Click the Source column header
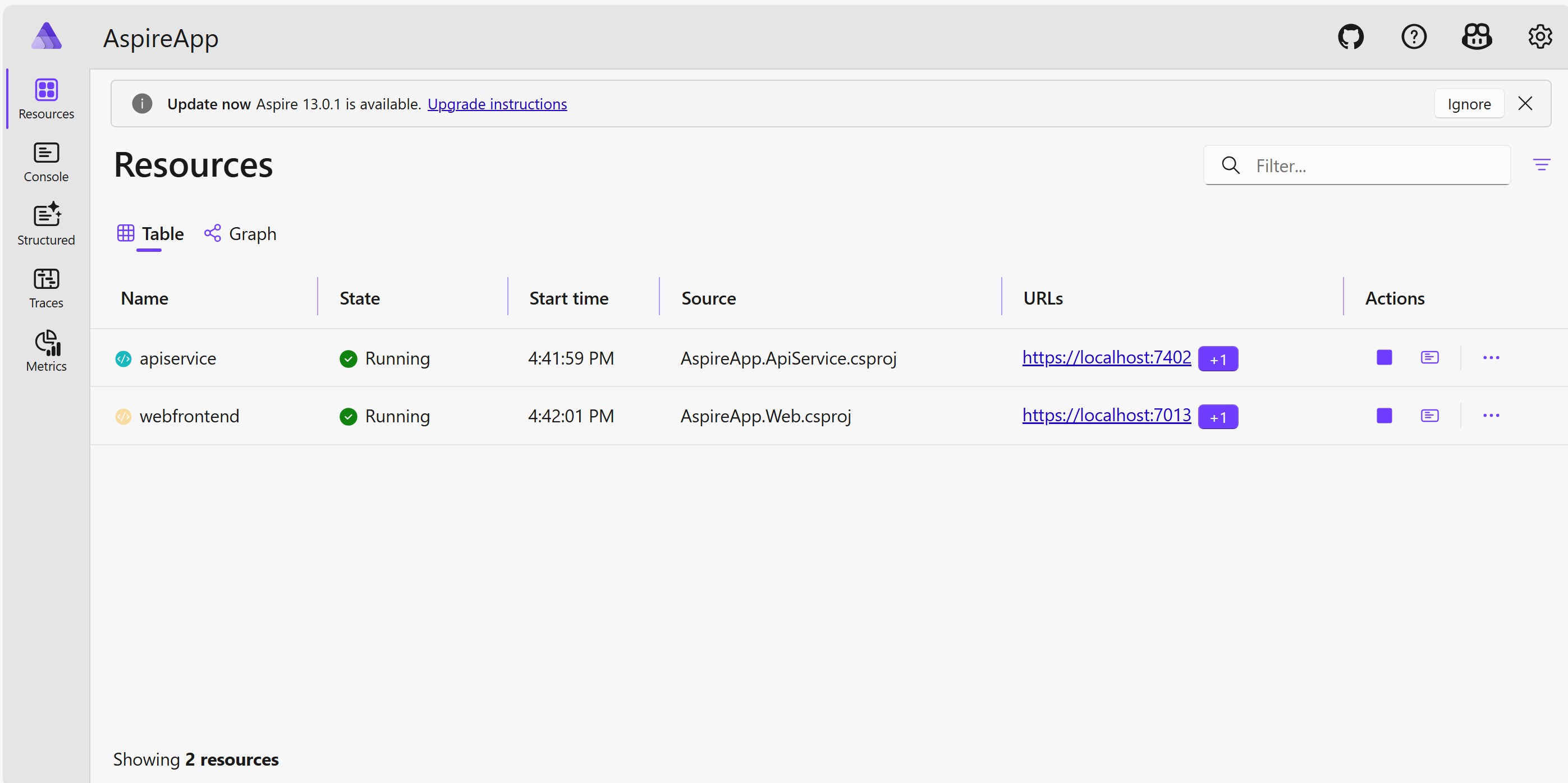The image size is (1568, 783). point(709,298)
